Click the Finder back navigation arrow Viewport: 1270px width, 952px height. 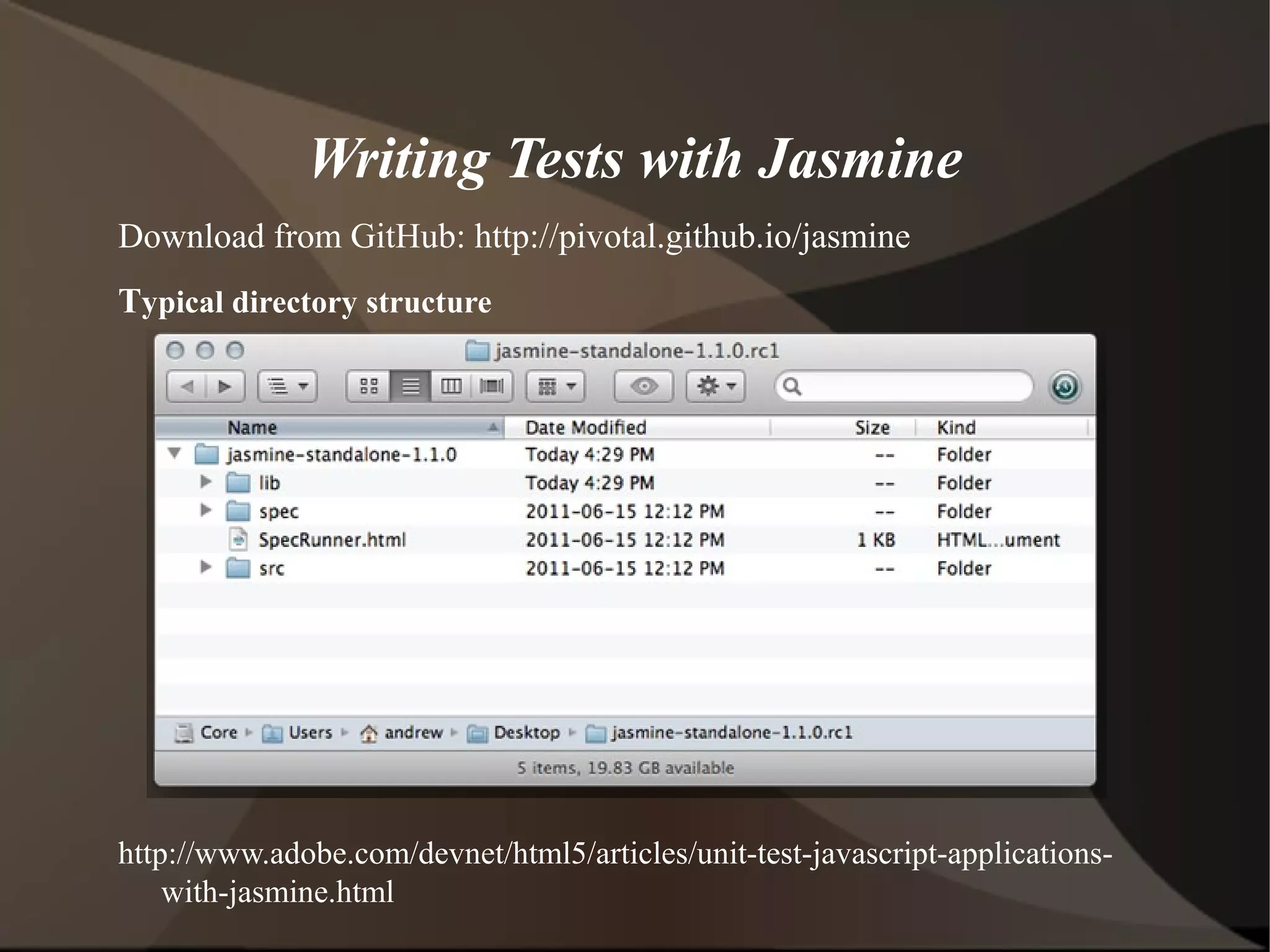[187, 387]
